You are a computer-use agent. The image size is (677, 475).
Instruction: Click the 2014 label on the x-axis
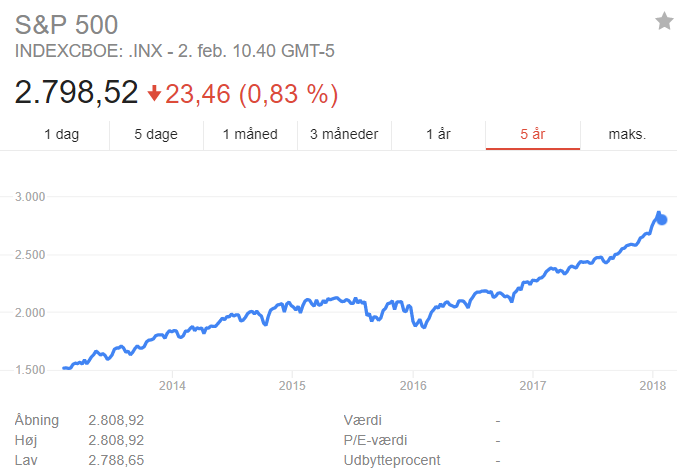click(173, 385)
